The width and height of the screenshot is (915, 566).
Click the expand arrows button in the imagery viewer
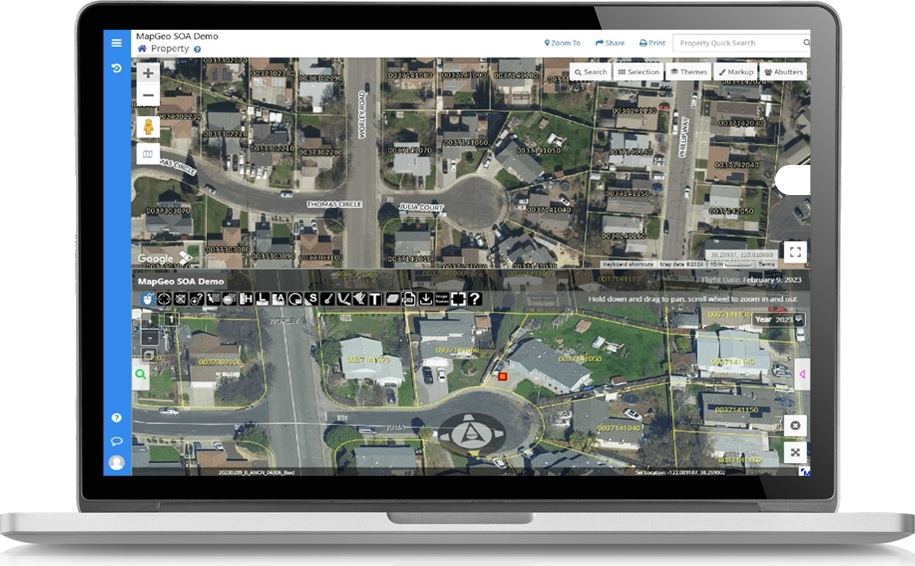pyautogui.click(x=795, y=452)
